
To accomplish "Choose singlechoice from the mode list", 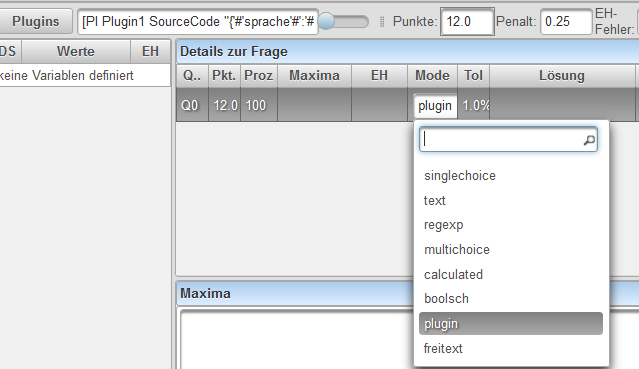I will click(511, 176).
